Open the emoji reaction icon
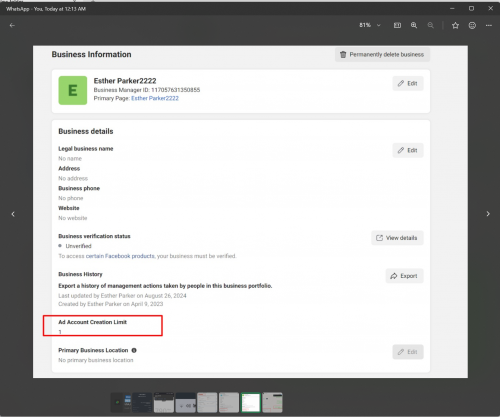Screen dimensions: 500x417 pyautogui.click(x=472, y=25)
